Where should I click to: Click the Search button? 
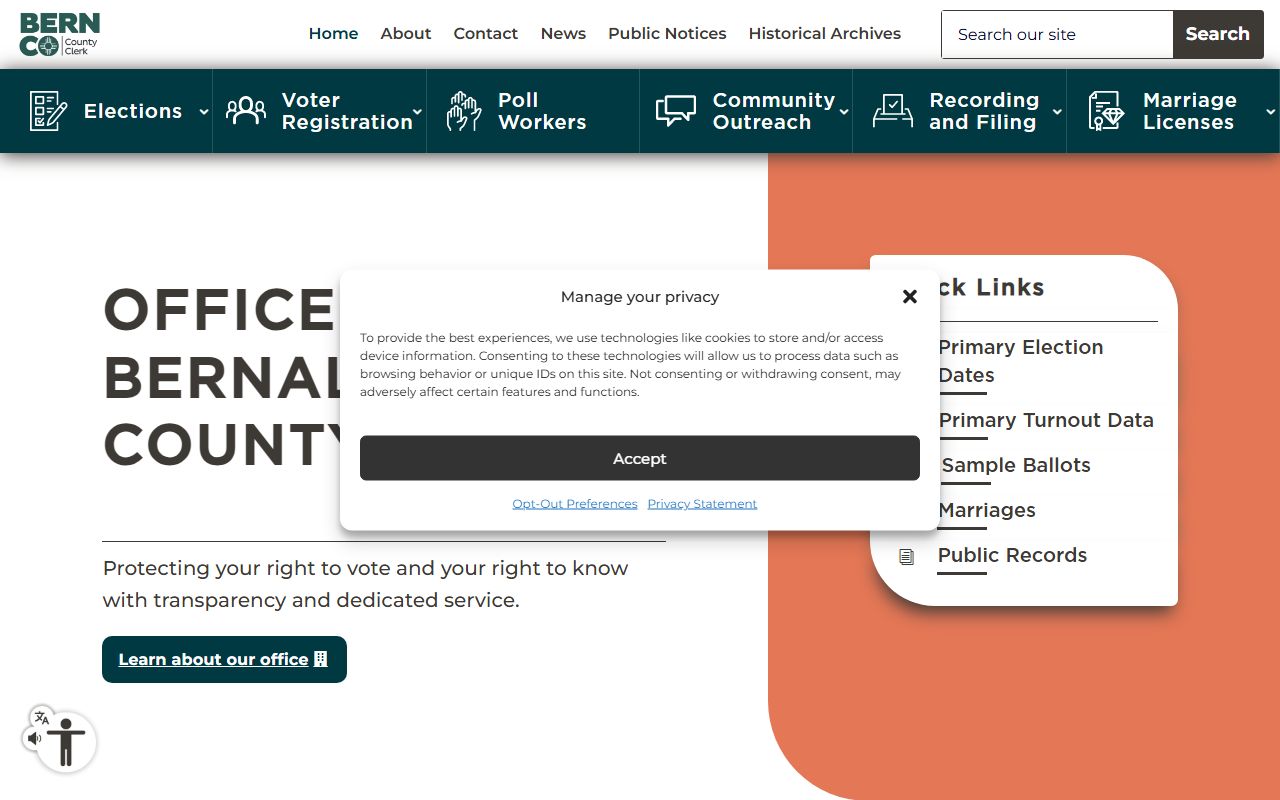1218,34
